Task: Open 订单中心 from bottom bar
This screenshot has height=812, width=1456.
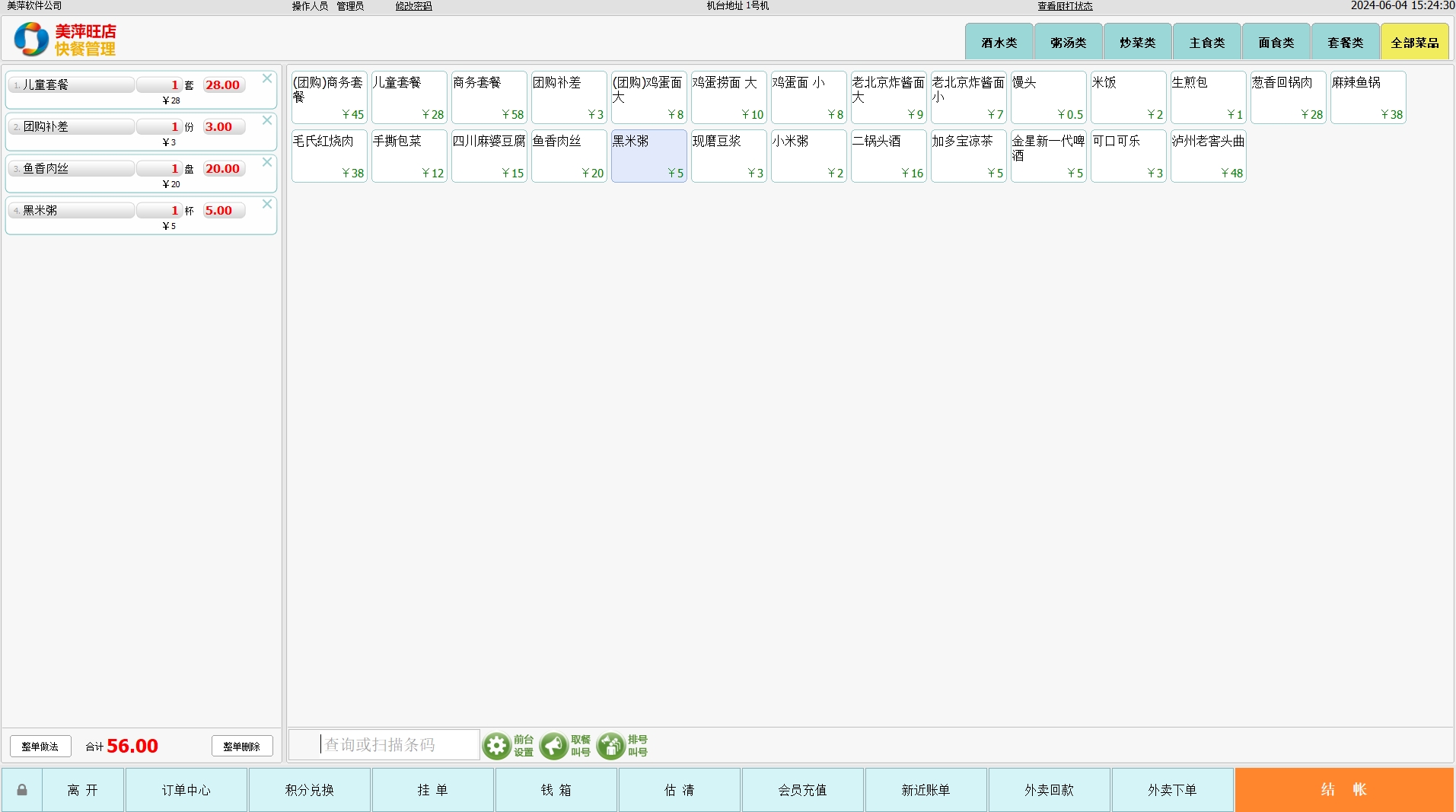Action: click(x=186, y=790)
